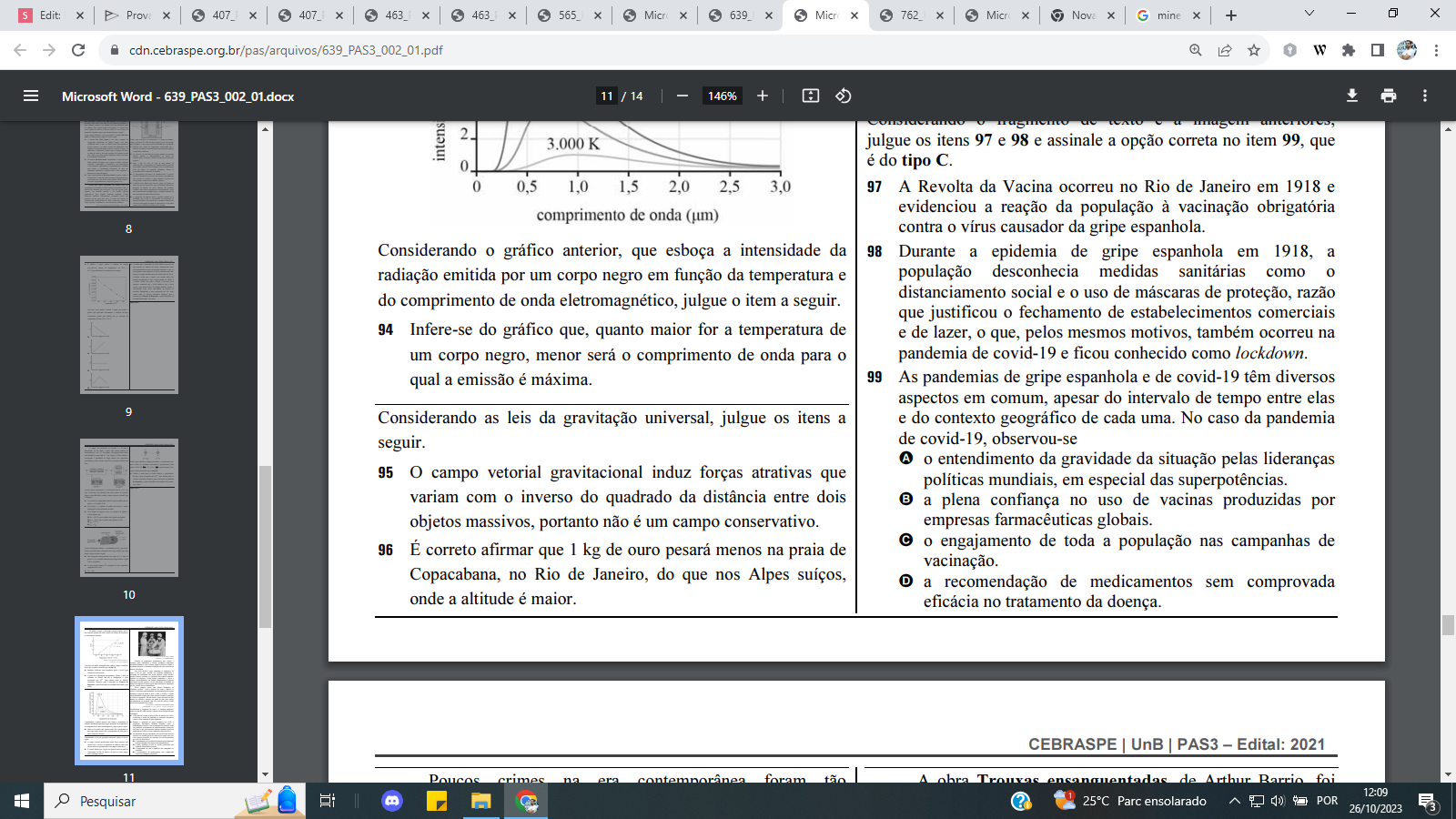Screen dimensions: 1456x819
Task: Click the shield extension icon
Action: tap(1289, 50)
